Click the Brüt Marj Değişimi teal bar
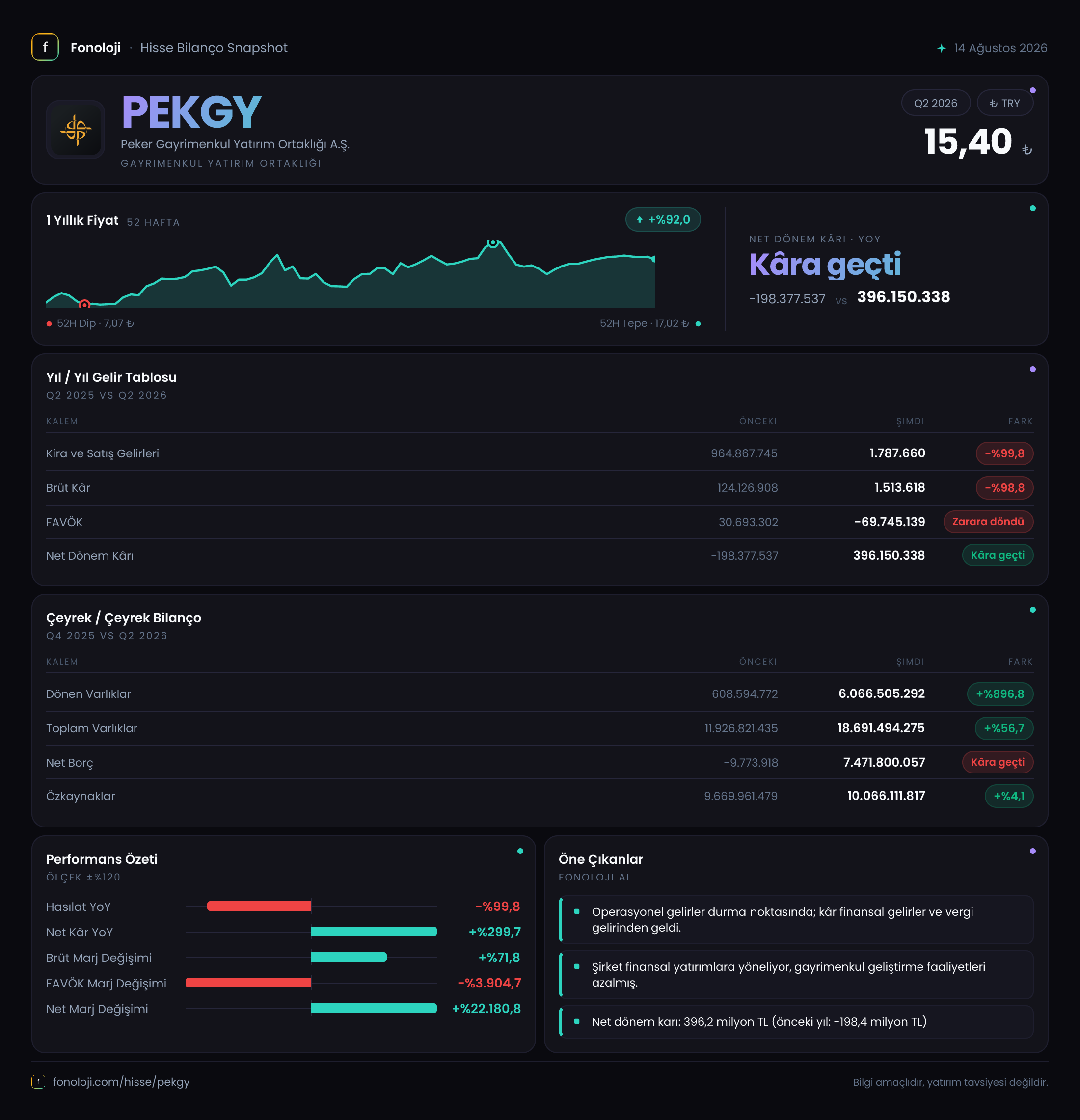 pyautogui.click(x=349, y=957)
